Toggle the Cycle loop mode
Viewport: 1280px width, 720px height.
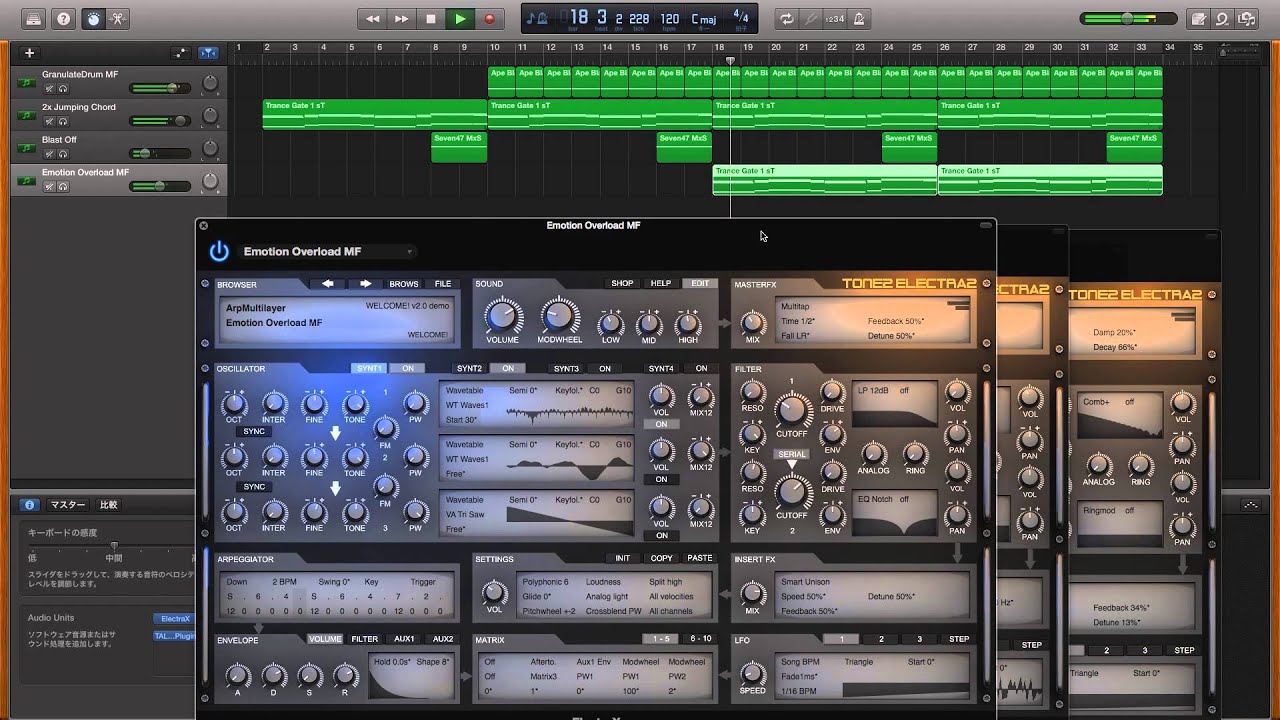[787, 18]
